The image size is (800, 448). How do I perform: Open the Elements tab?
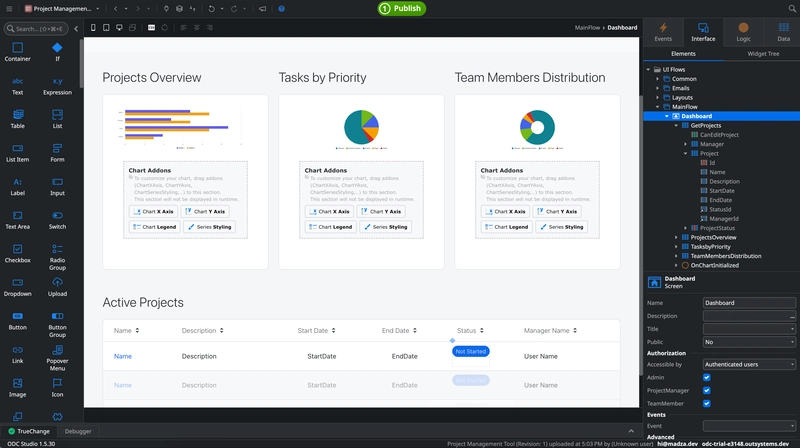point(683,54)
